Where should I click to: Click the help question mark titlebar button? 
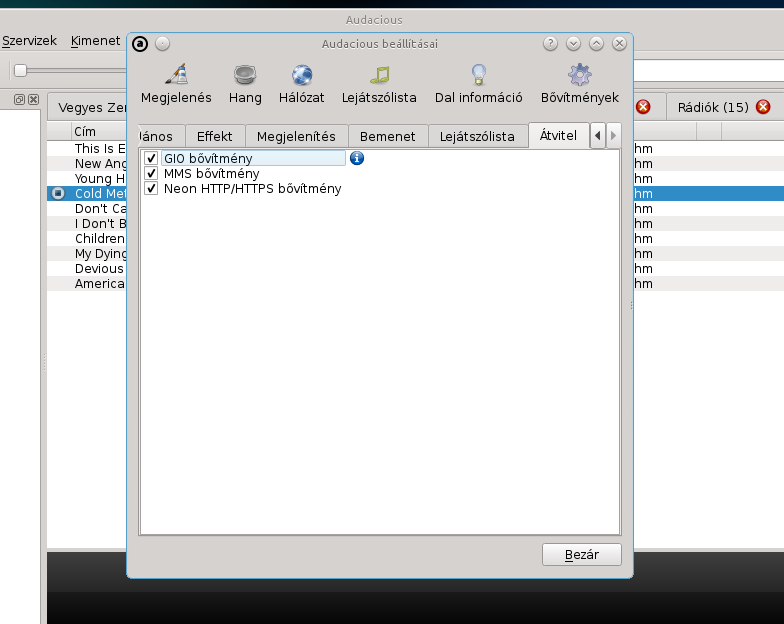(x=550, y=44)
